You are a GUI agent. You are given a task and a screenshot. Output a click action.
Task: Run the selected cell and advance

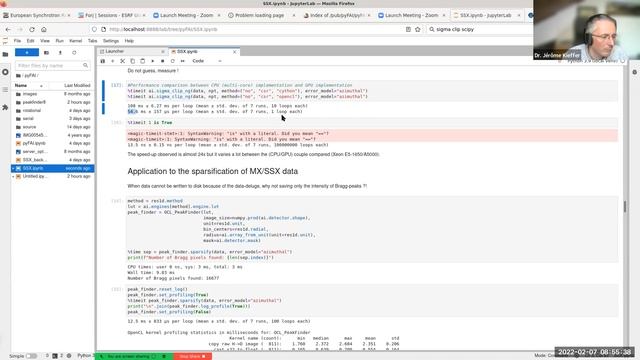(x=153, y=61)
